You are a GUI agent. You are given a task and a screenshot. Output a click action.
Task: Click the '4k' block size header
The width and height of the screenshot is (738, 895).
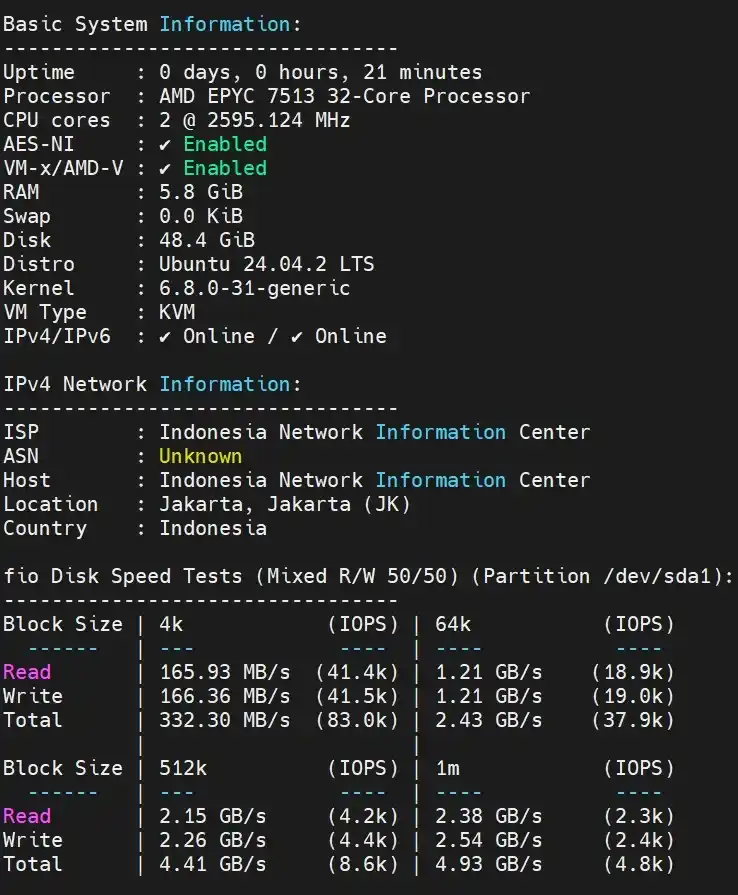pos(171,624)
